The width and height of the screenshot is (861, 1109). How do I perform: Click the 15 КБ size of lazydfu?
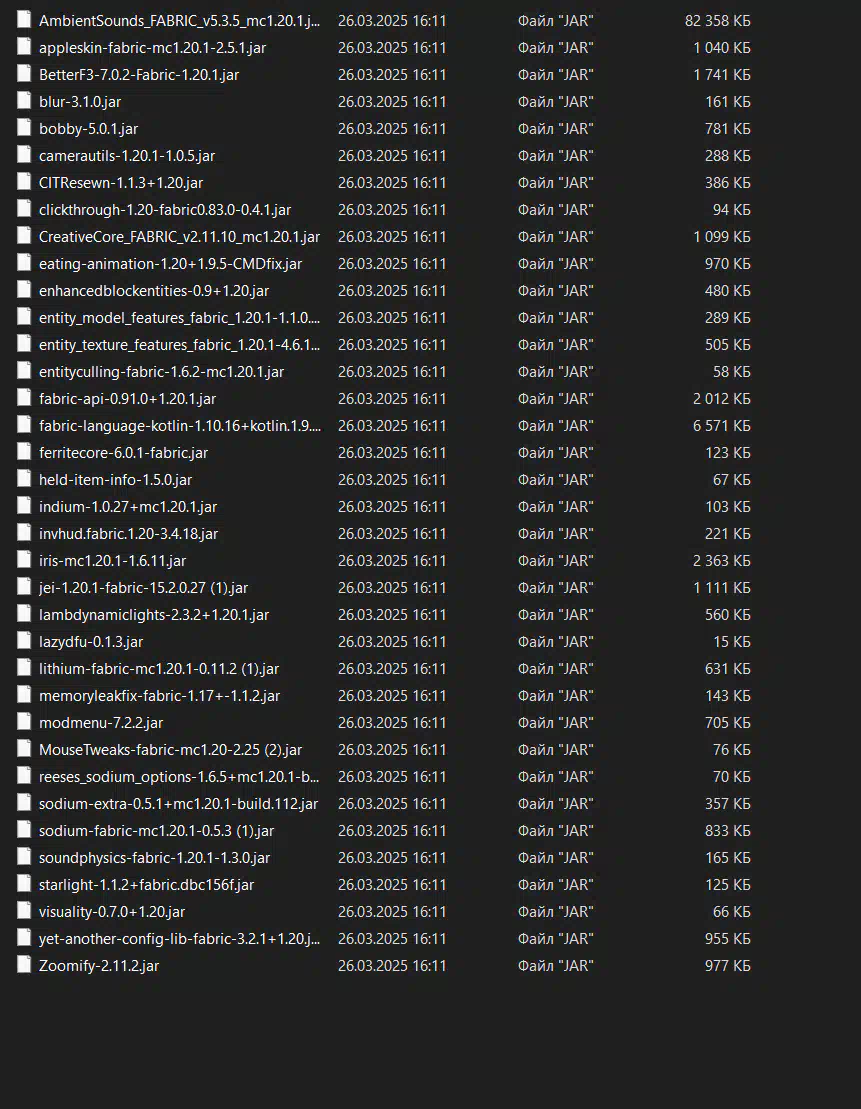[x=732, y=641]
